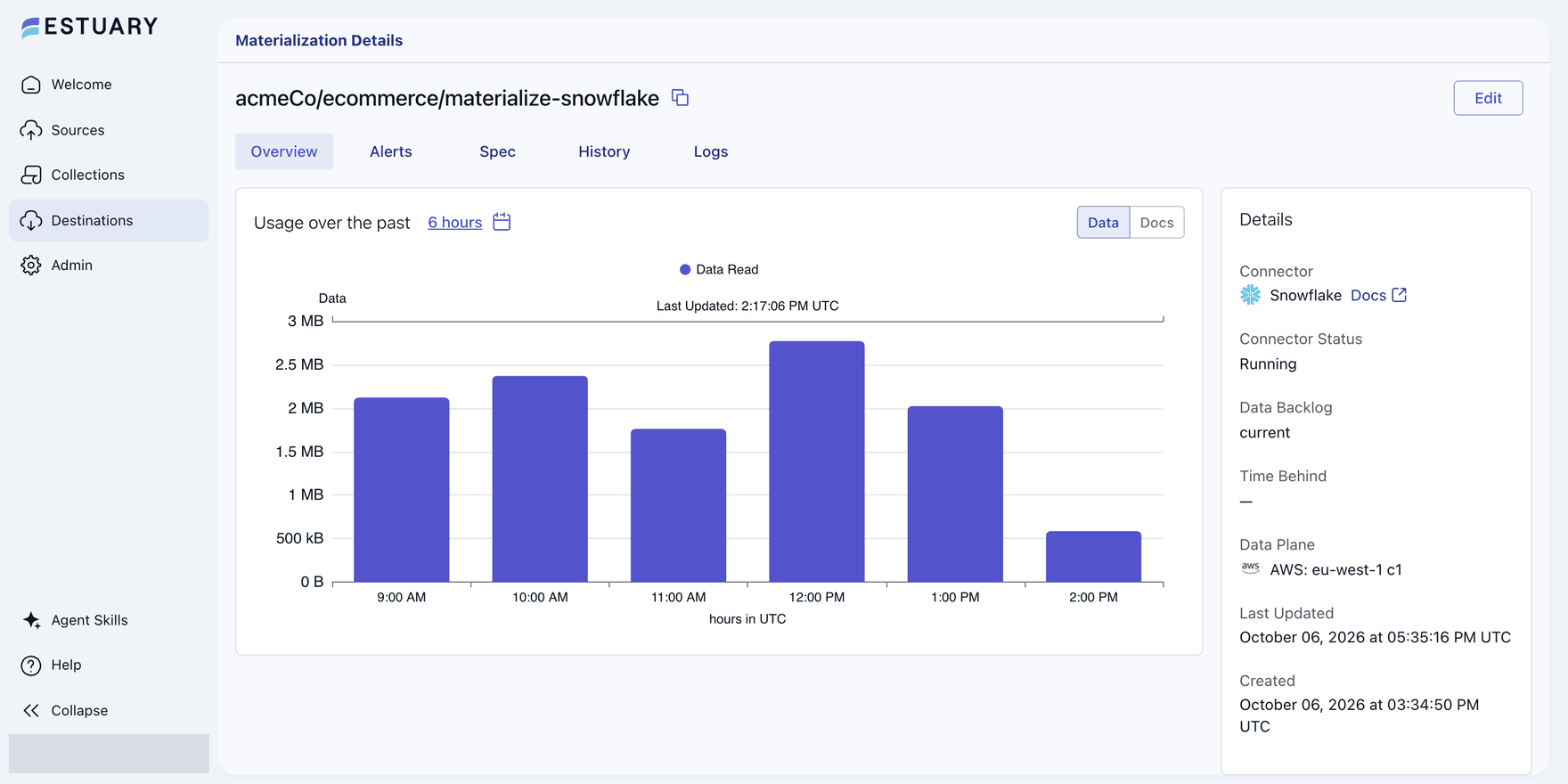Click the Data Backlog value 'current'
Screen dimensions: 1568x784
coord(1264,432)
